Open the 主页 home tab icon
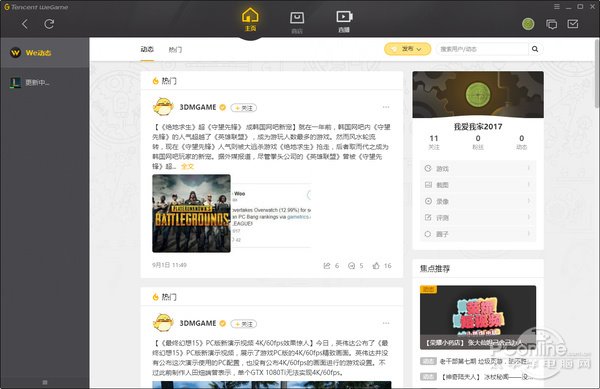Screen dimensions: 600x389 (x=250, y=20)
